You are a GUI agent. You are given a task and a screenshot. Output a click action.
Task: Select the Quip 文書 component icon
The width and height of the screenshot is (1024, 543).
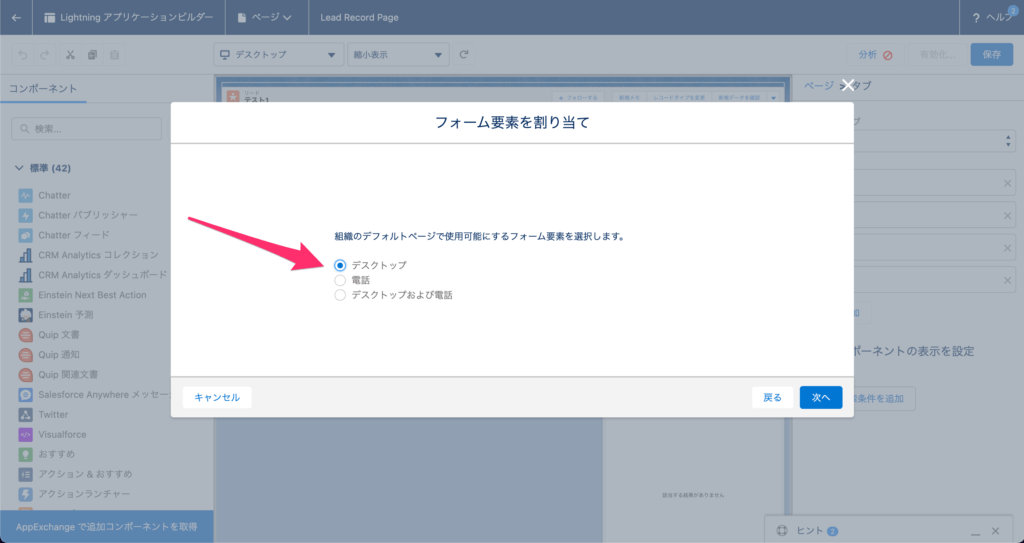click(25, 335)
